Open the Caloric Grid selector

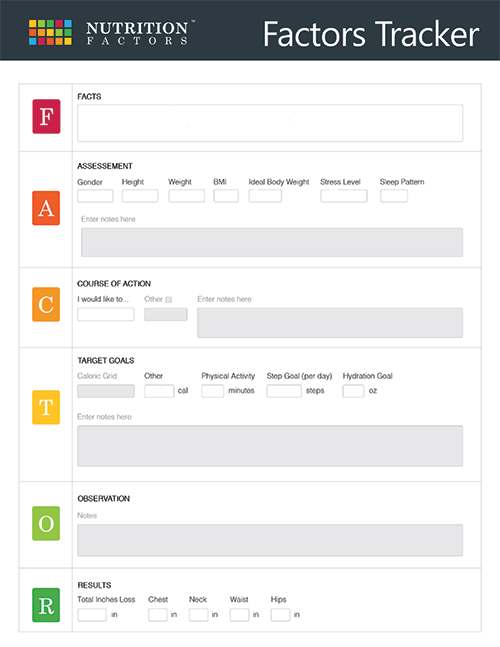click(x=106, y=391)
